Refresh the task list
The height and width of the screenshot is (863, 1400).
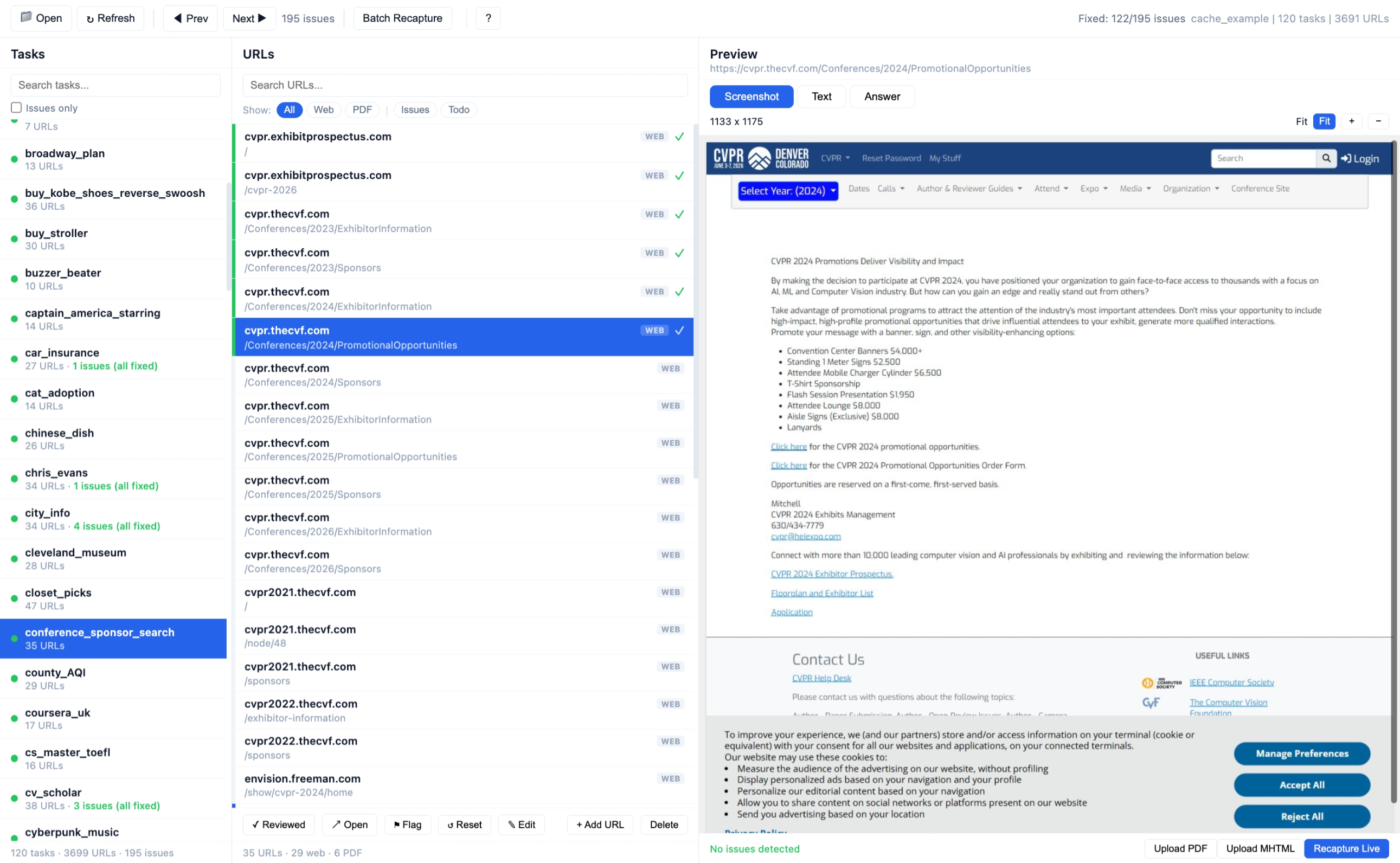pos(111,18)
